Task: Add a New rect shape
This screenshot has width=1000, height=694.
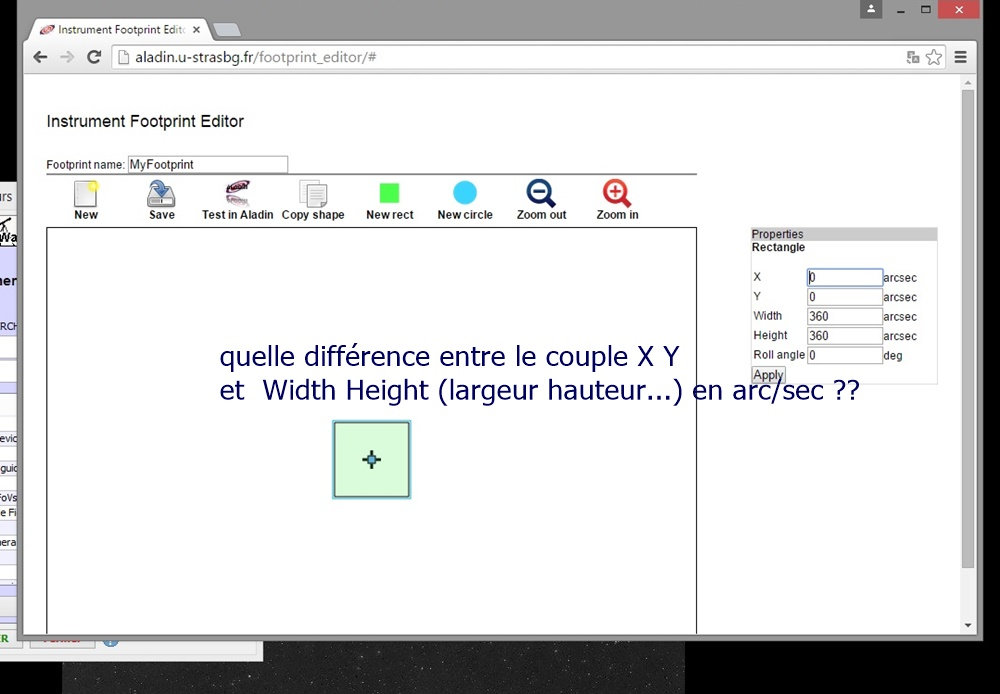Action: 389,193
